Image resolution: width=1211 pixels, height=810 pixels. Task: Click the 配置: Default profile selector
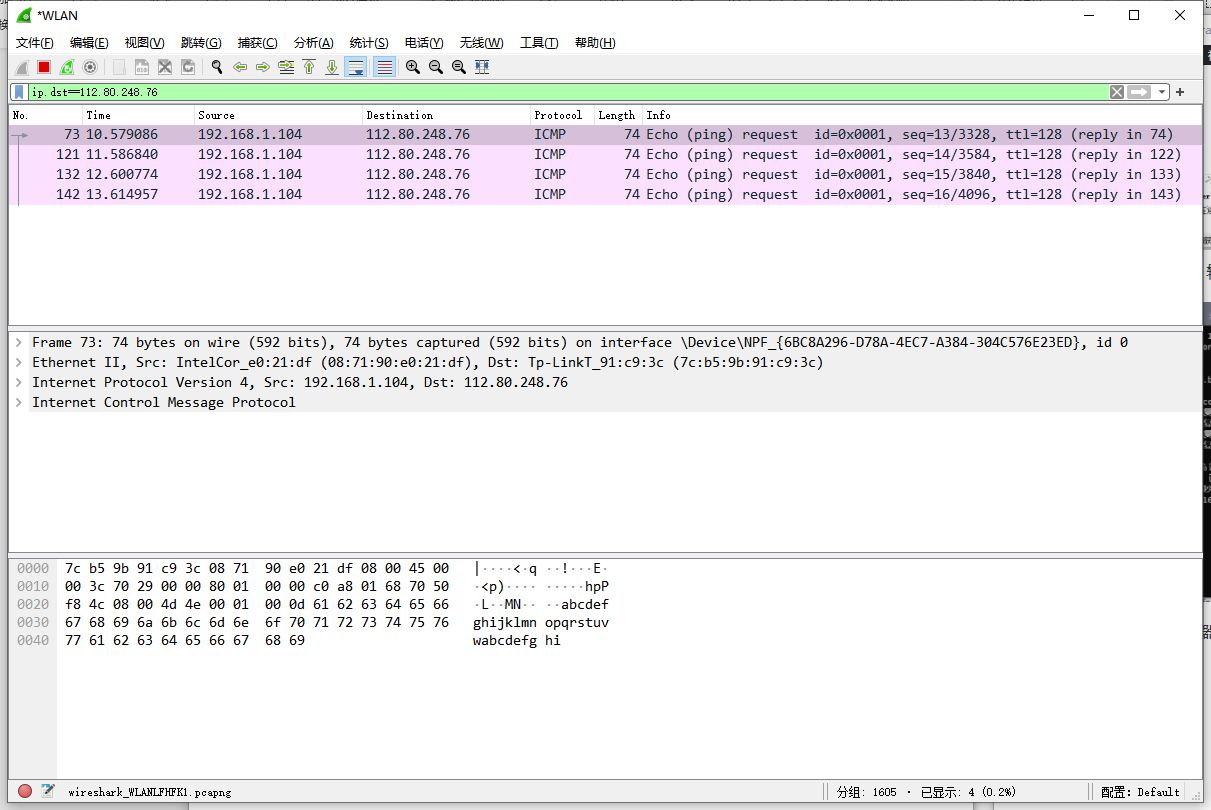tap(1140, 792)
